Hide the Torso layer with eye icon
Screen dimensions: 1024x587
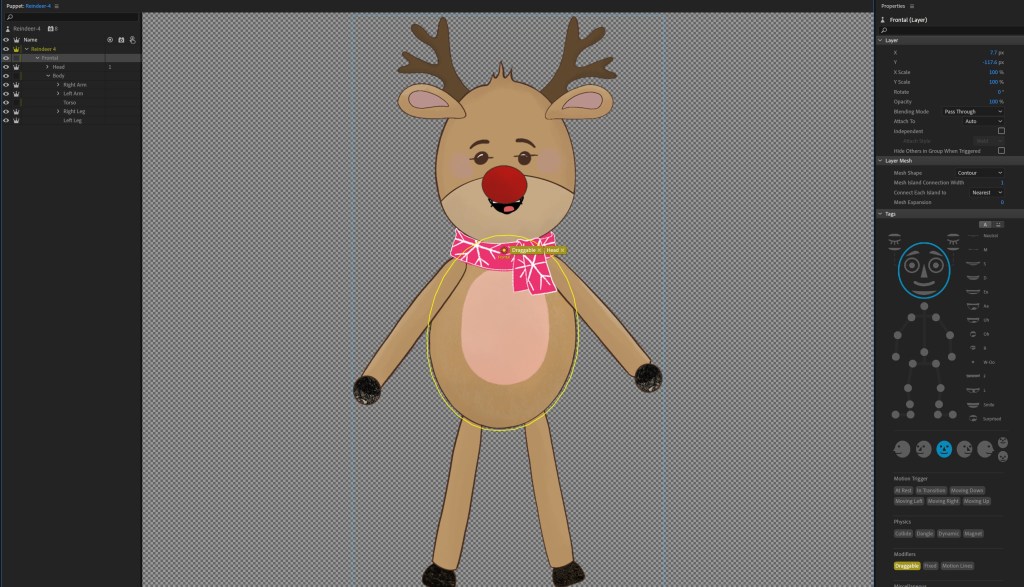point(6,102)
